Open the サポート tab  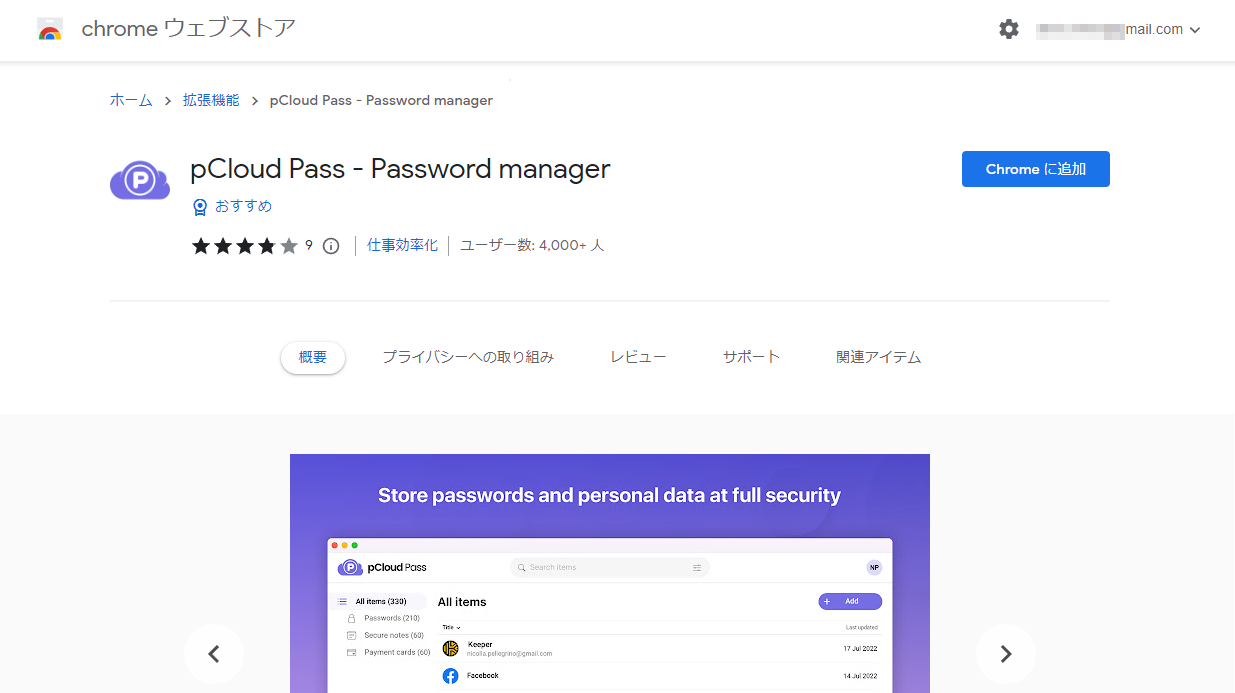[x=751, y=357]
